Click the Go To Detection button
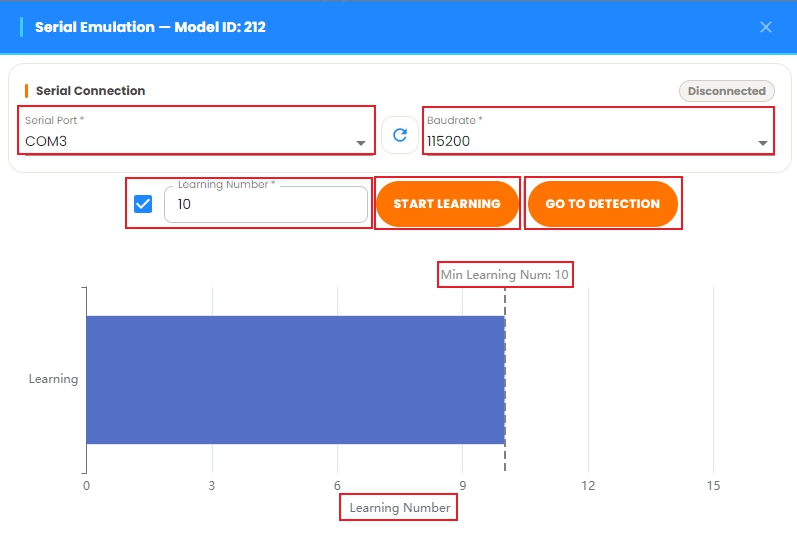This screenshot has width=797, height=550. 603,204
